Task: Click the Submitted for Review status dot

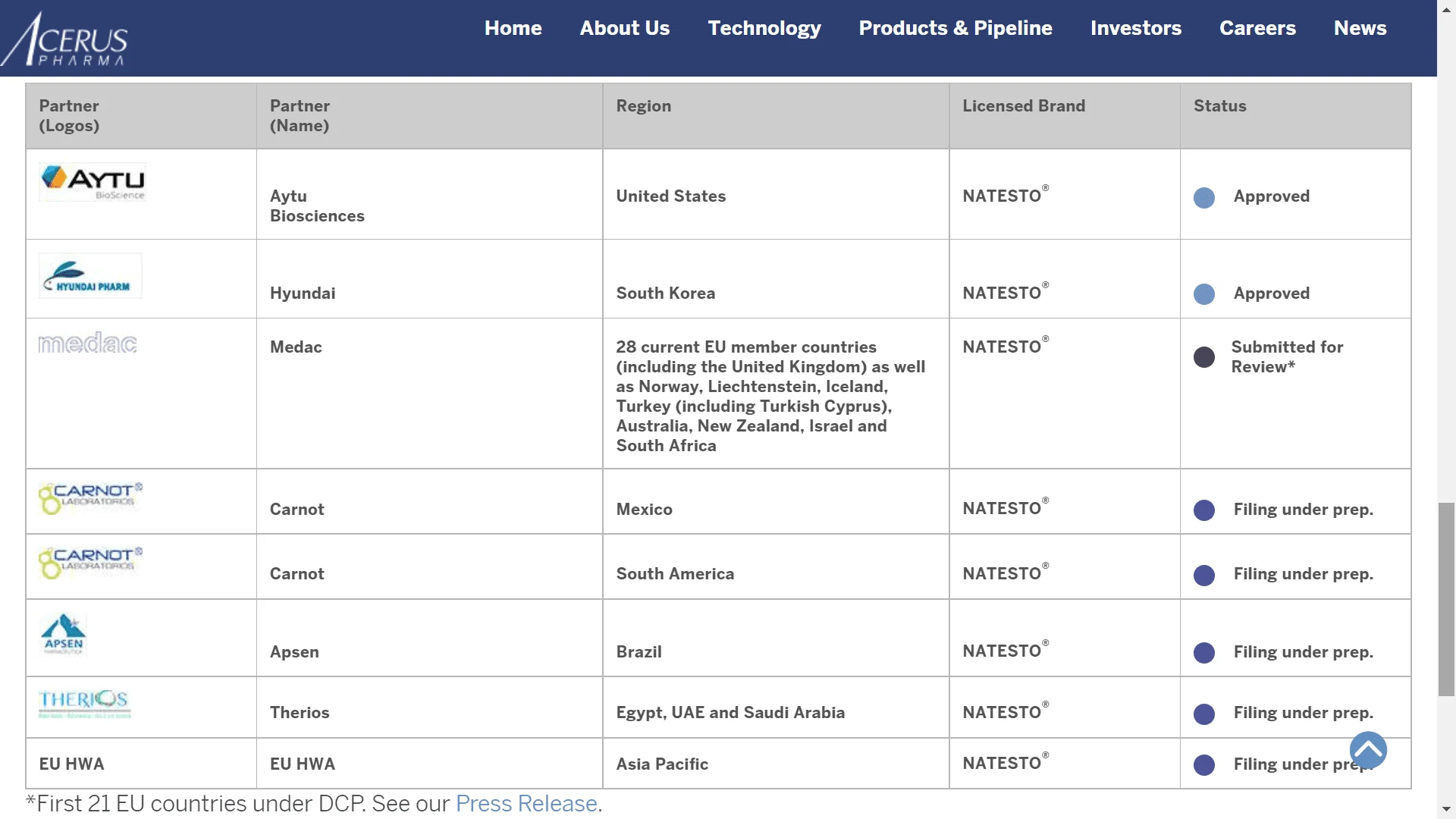Action: click(1204, 357)
